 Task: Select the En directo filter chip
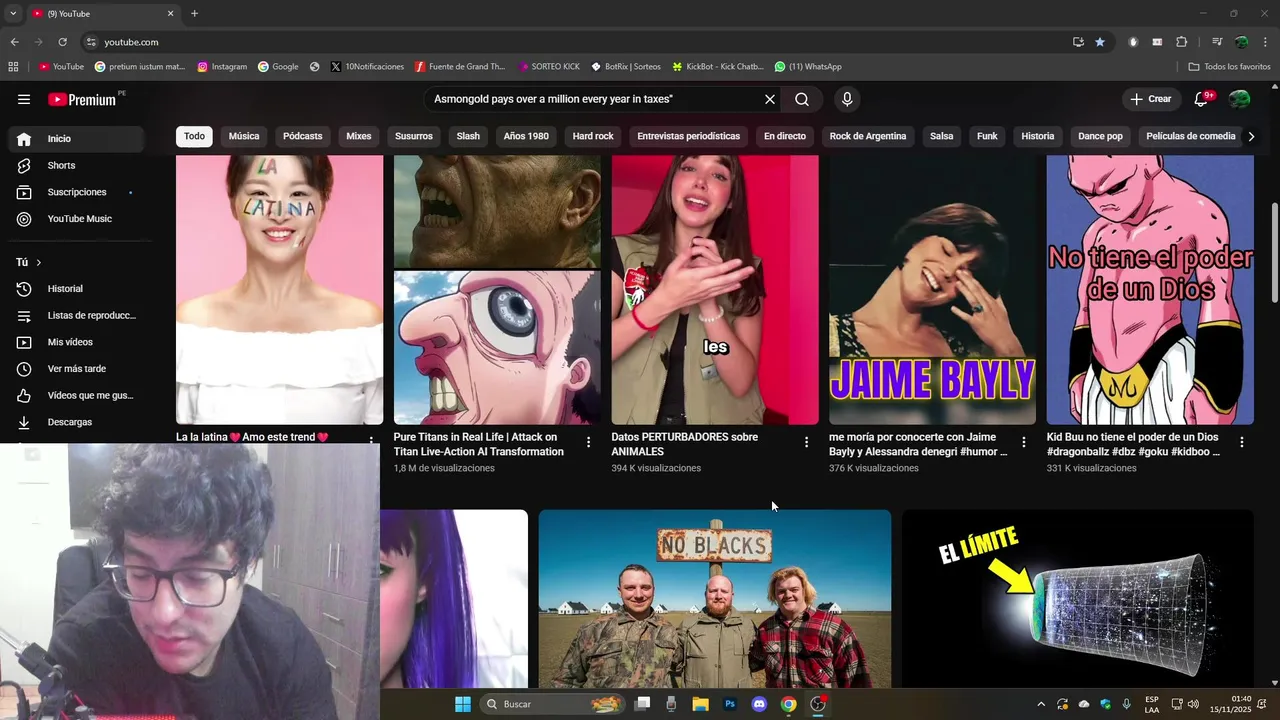[785, 136]
